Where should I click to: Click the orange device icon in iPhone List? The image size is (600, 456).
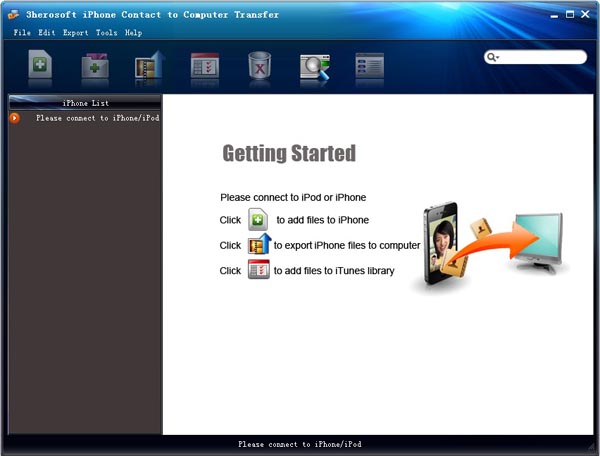(15, 118)
